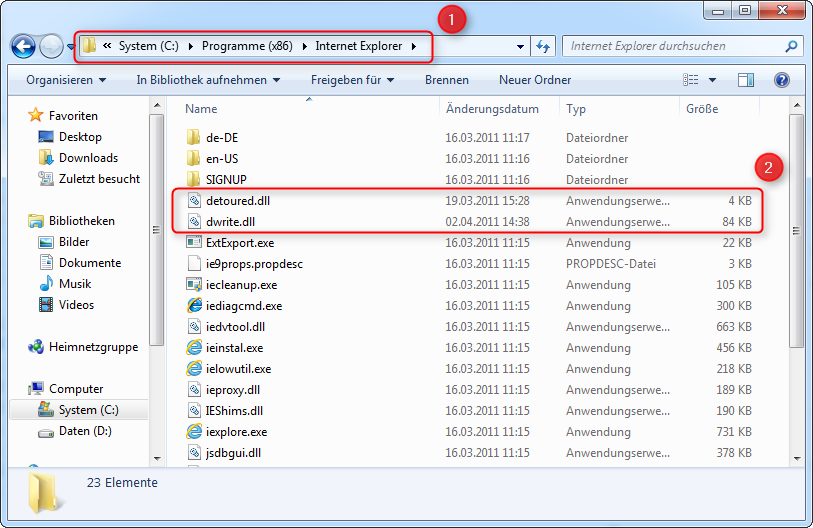Click the navigation pane scrollbar thumb
Image resolution: width=813 pixels, height=528 pixels.
(157, 230)
